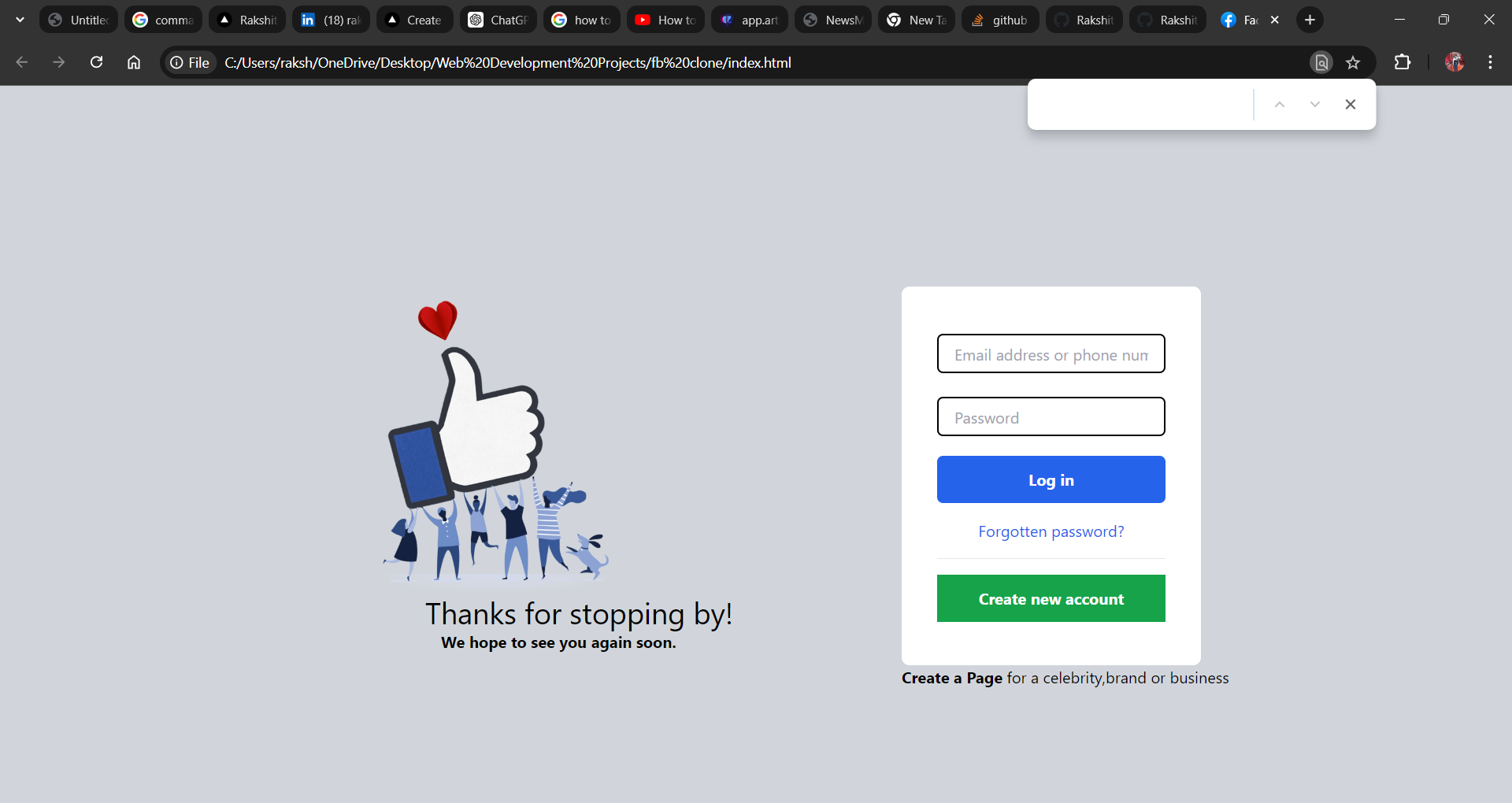The width and height of the screenshot is (1512, 803).
Task: Switch to the ChatGPT tab
Action: click(x=498, y=20)
